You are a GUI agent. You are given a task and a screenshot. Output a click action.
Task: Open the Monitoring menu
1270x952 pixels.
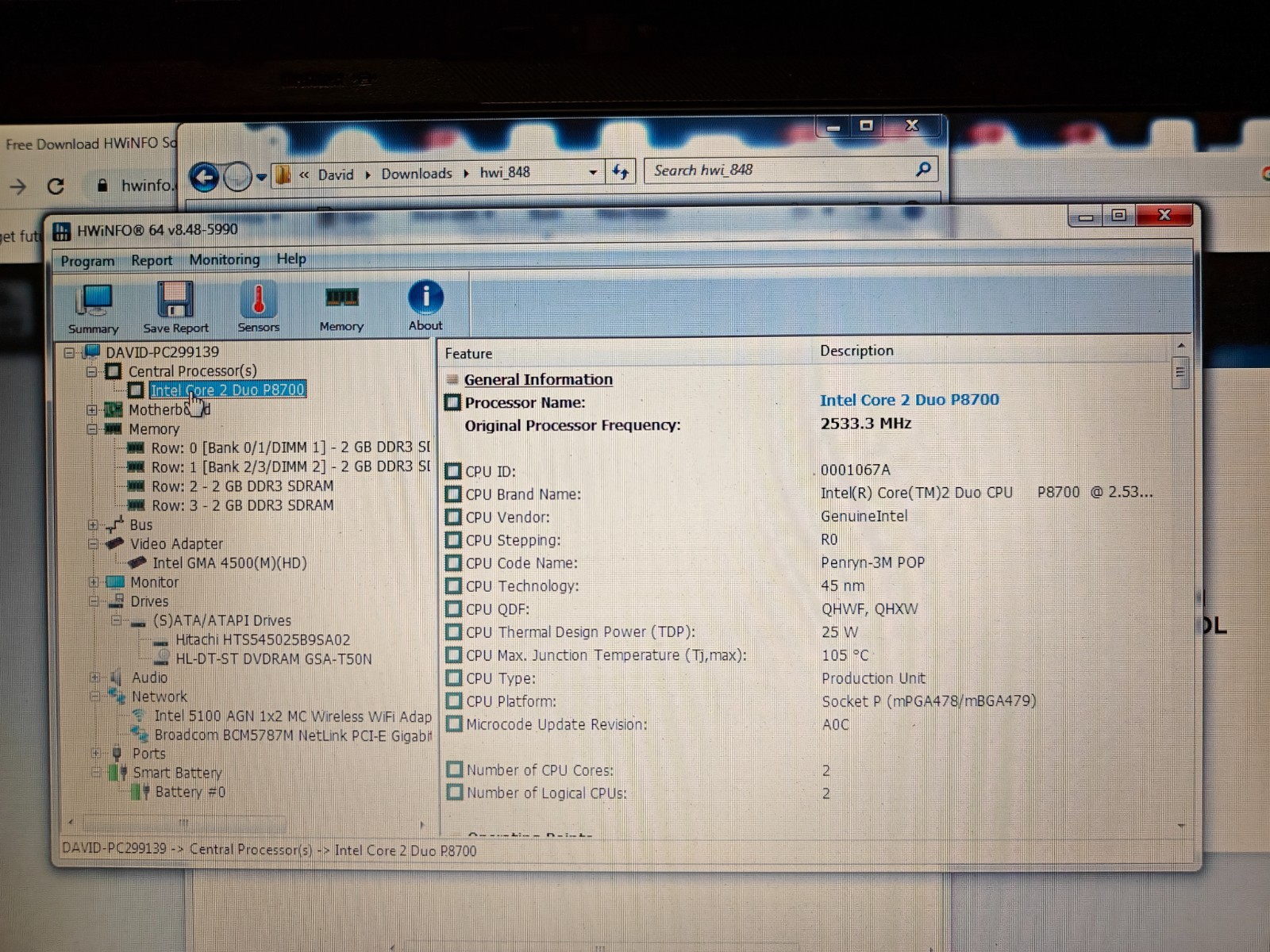point(225,259)
